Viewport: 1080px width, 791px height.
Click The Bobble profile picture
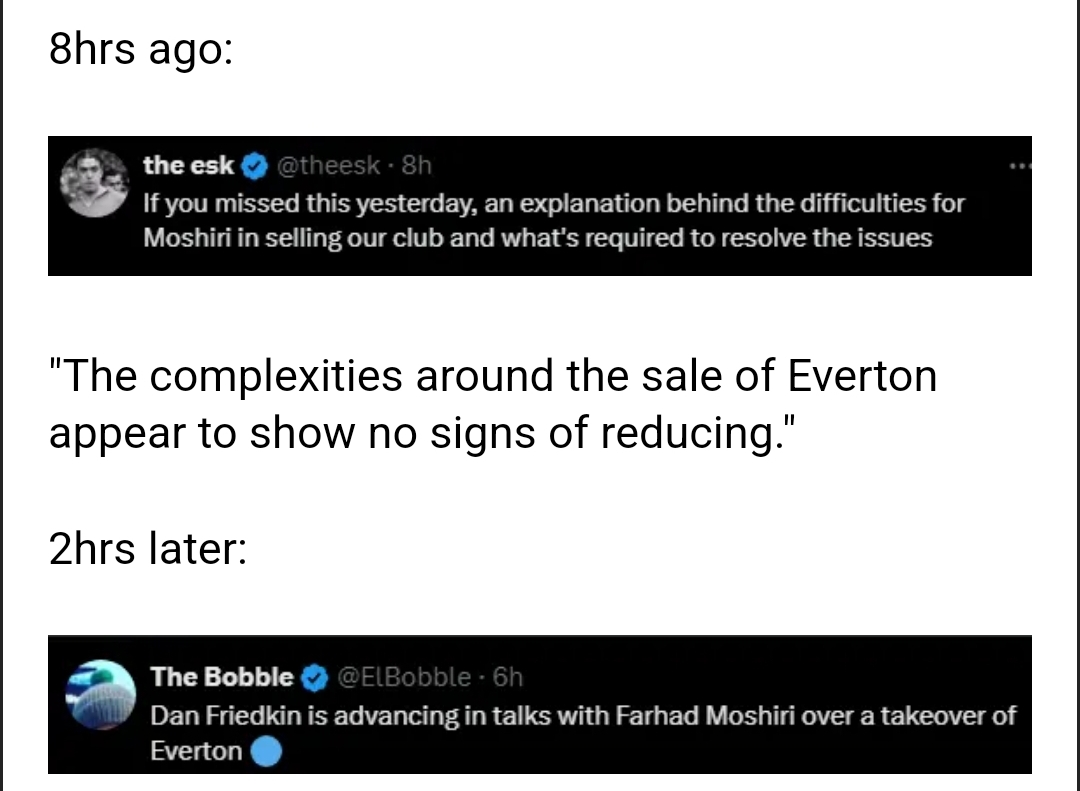pos(100,694)
